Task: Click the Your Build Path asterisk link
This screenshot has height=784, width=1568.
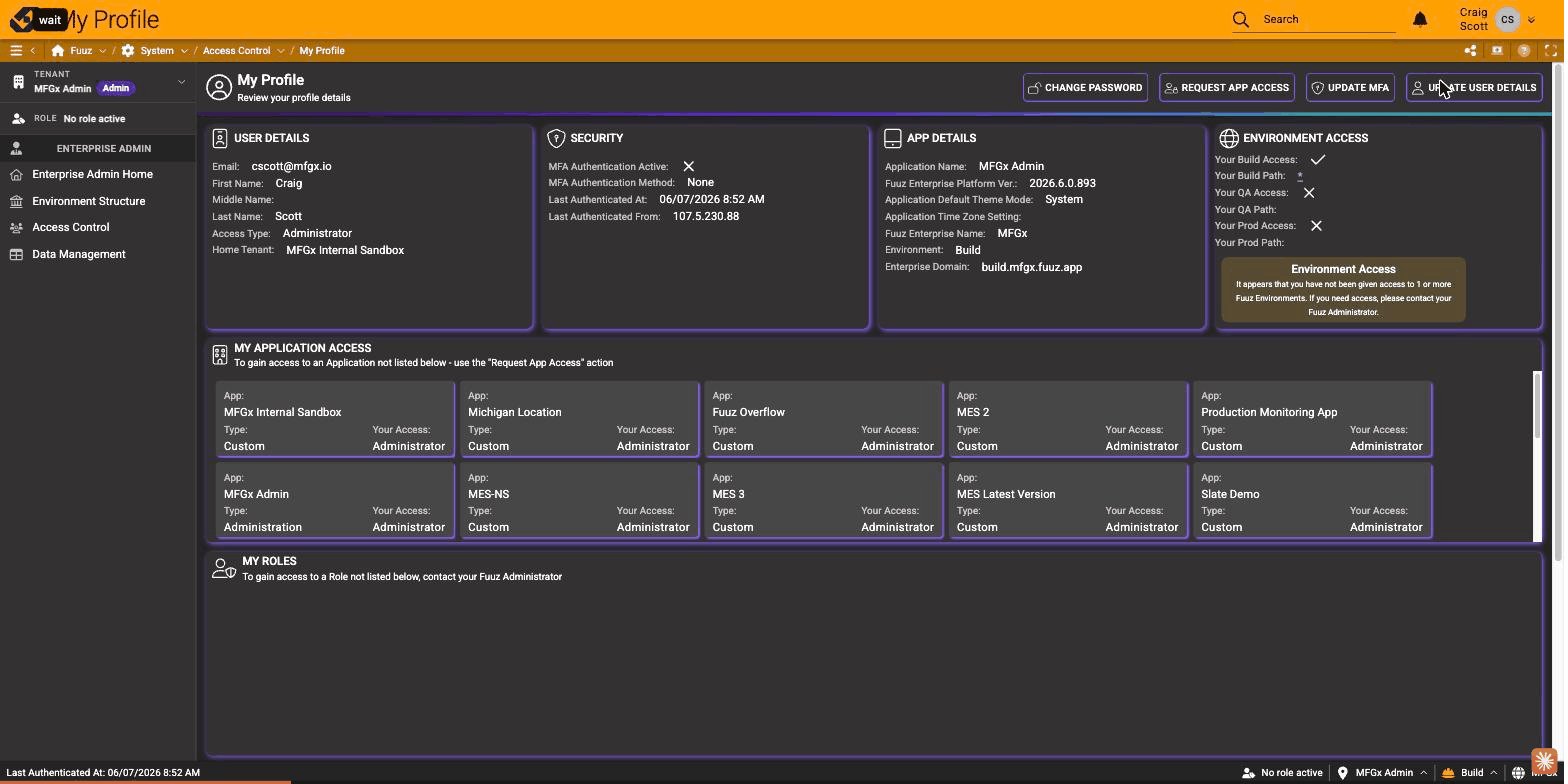Action: point(1300,176)
